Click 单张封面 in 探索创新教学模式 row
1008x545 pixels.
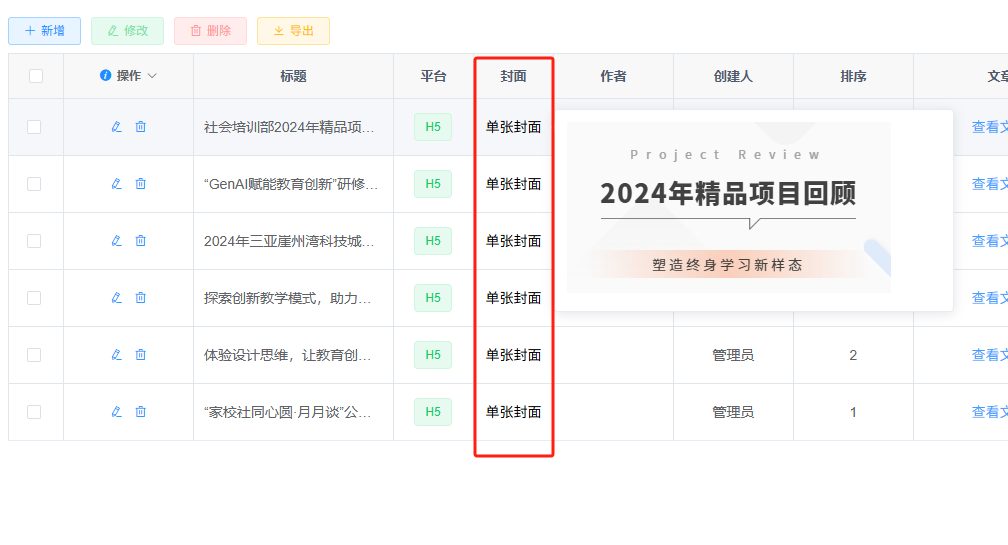pos(513,298)
